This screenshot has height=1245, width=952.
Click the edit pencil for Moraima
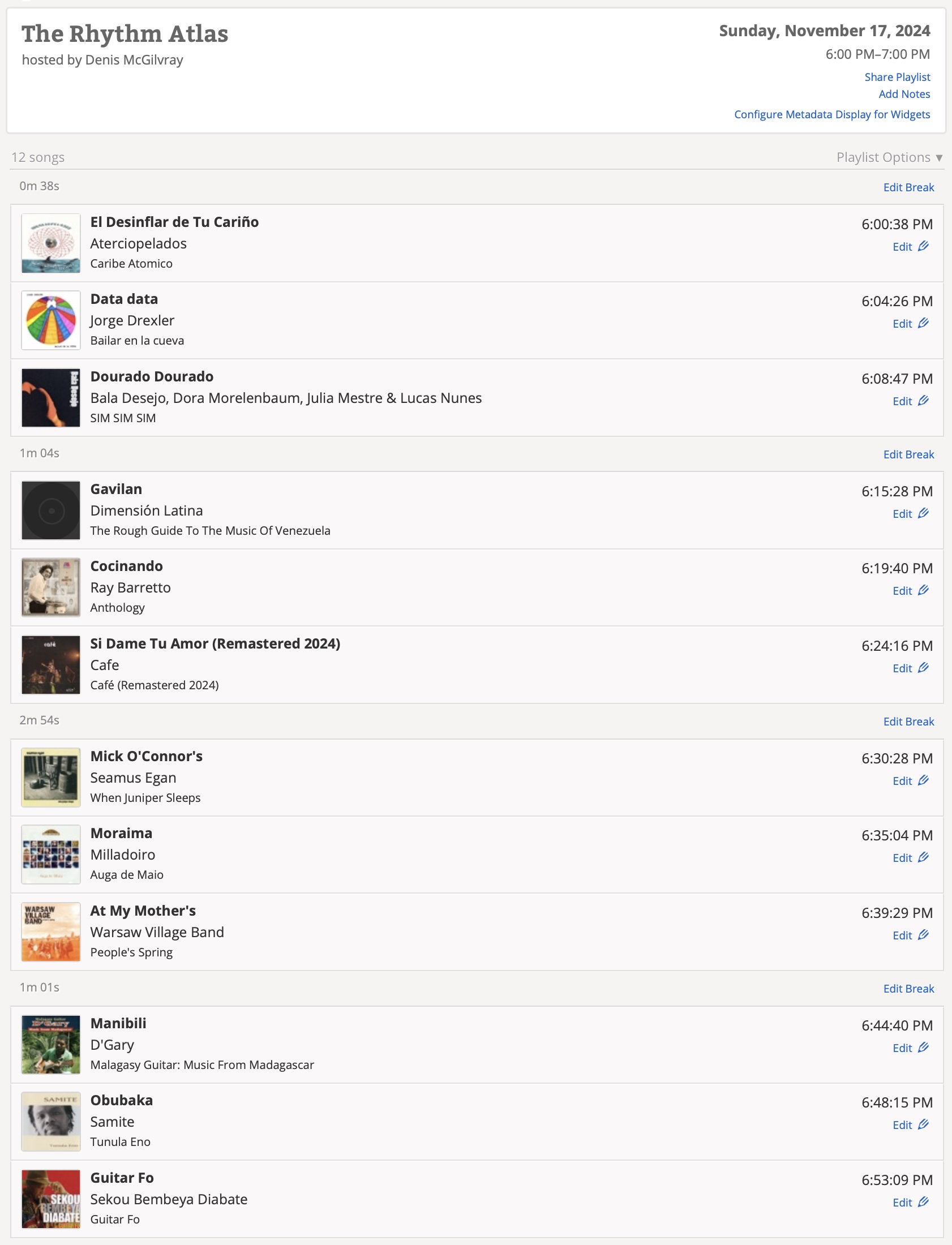point(923,857)
